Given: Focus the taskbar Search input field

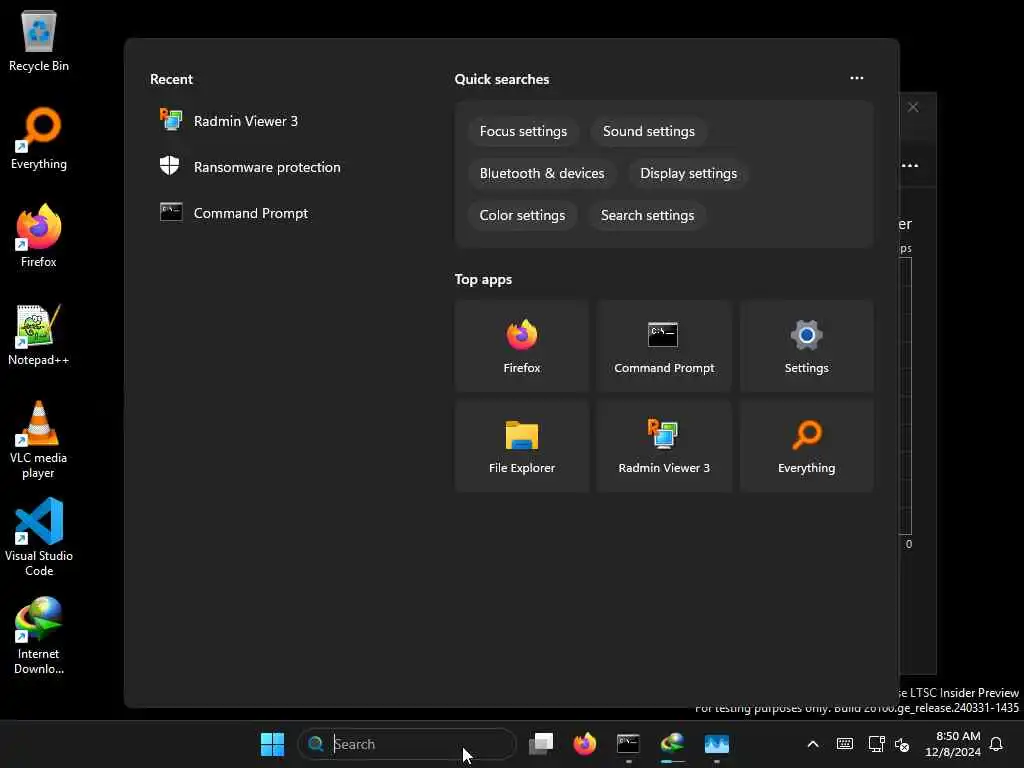Looking at the screenshot, I should [x=407, y=744].
